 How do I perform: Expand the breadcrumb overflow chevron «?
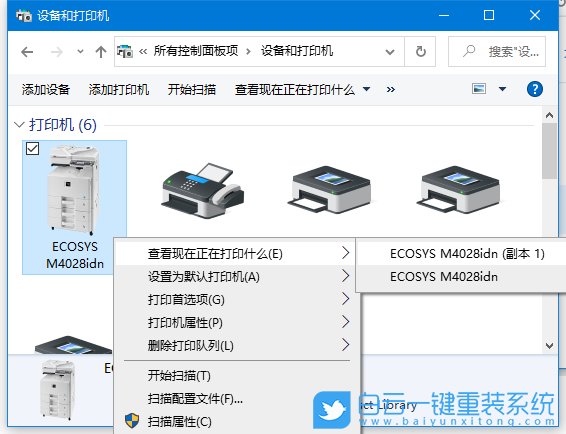pos(143,52)
